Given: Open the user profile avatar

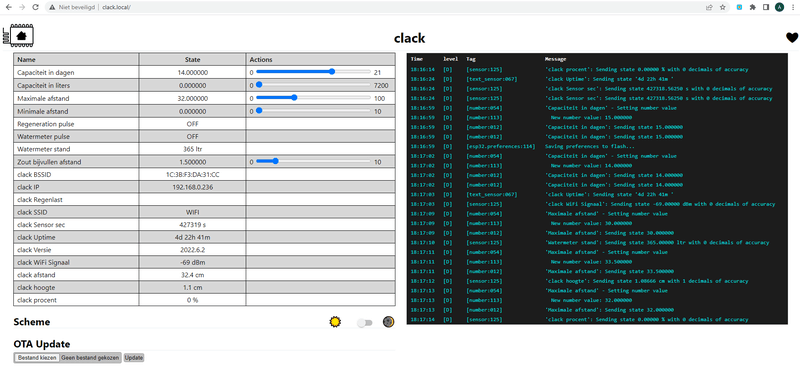Looking at the screenshot, I should coord(779,7).
